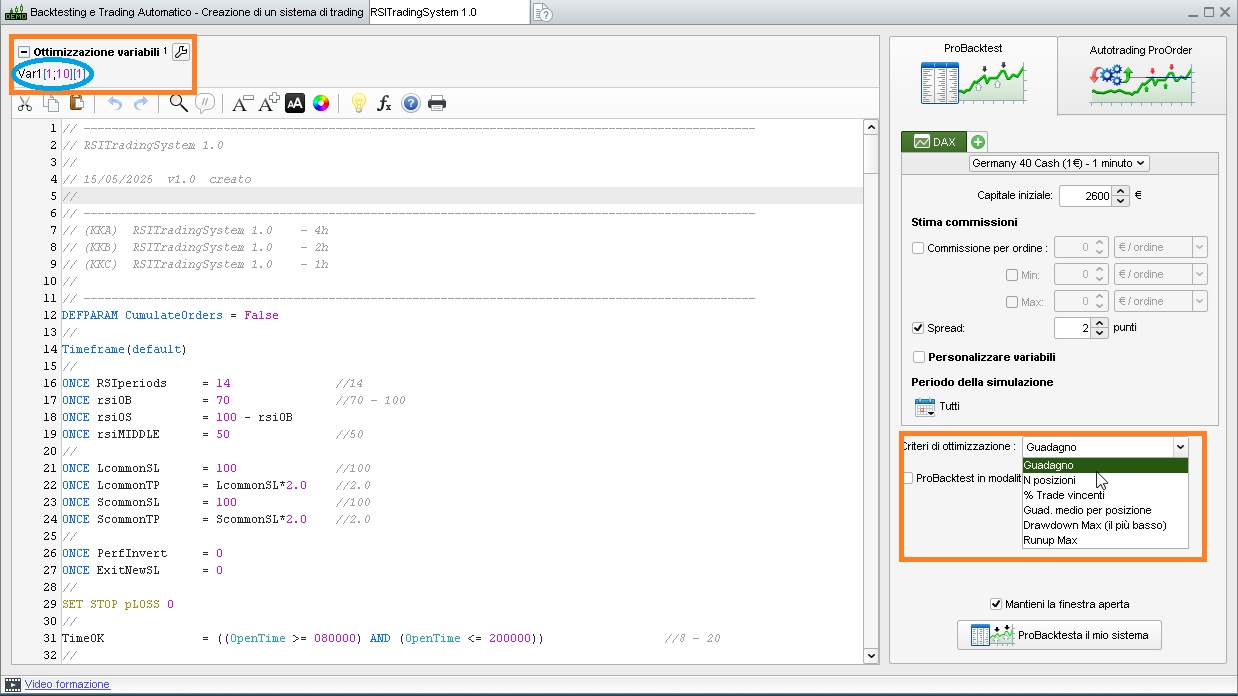1238x696 pixels.
Task: Uncheck the Spread checkbox
Action: [918, 328]
